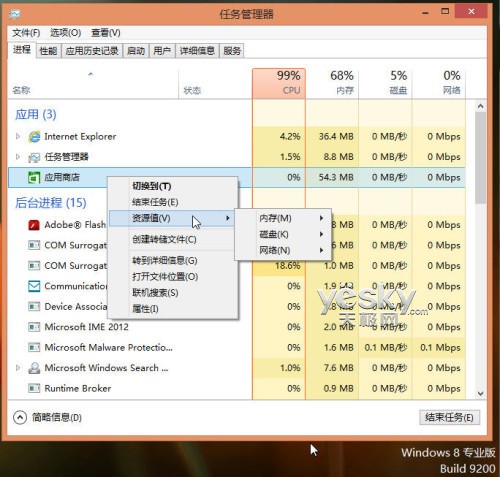Click the 54.3 MB memory value
This screenshot has width=500, height=477.
coord(336,177)
